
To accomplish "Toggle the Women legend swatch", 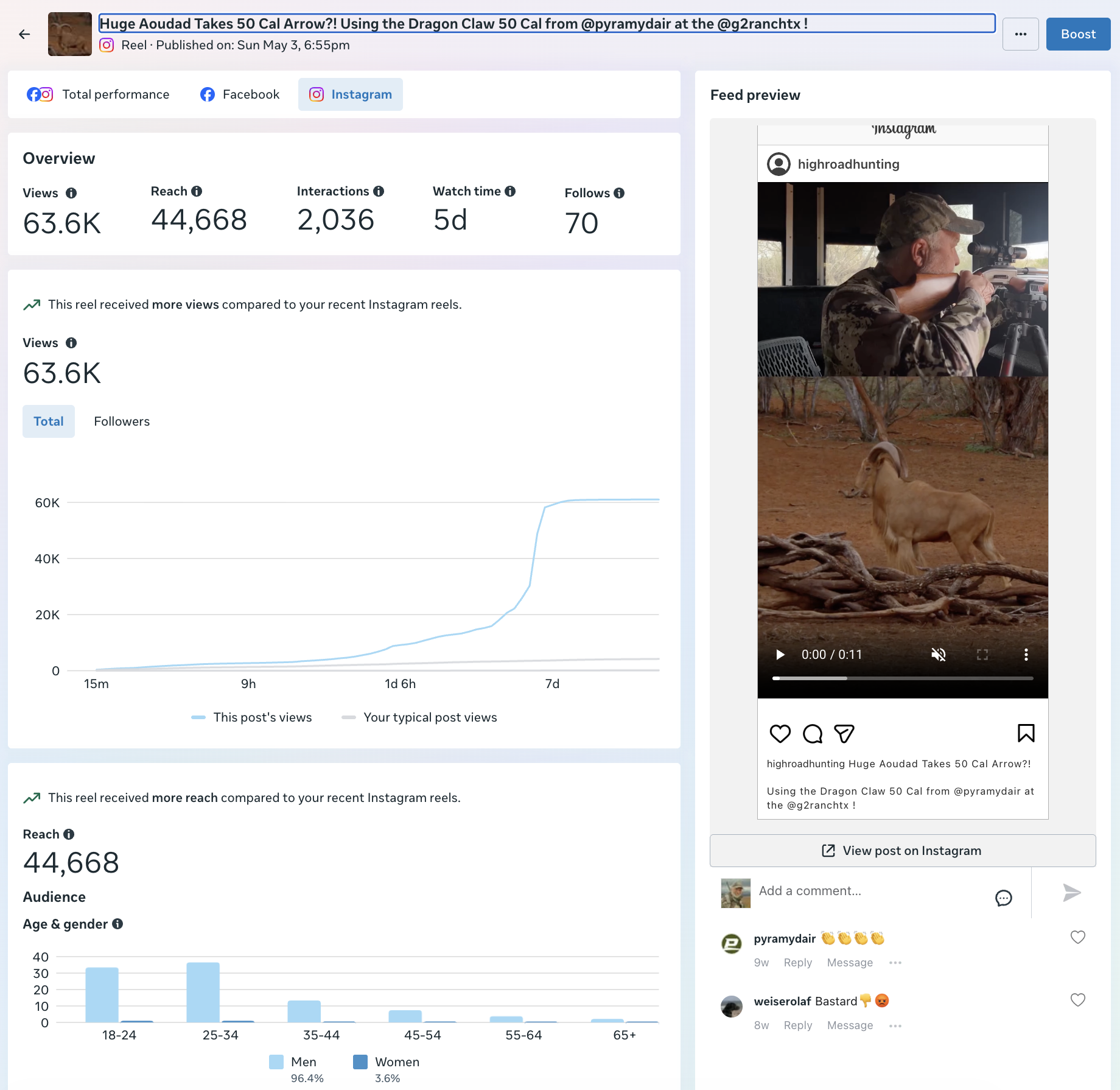I will pyautogui.click(x=360, y=1062).
